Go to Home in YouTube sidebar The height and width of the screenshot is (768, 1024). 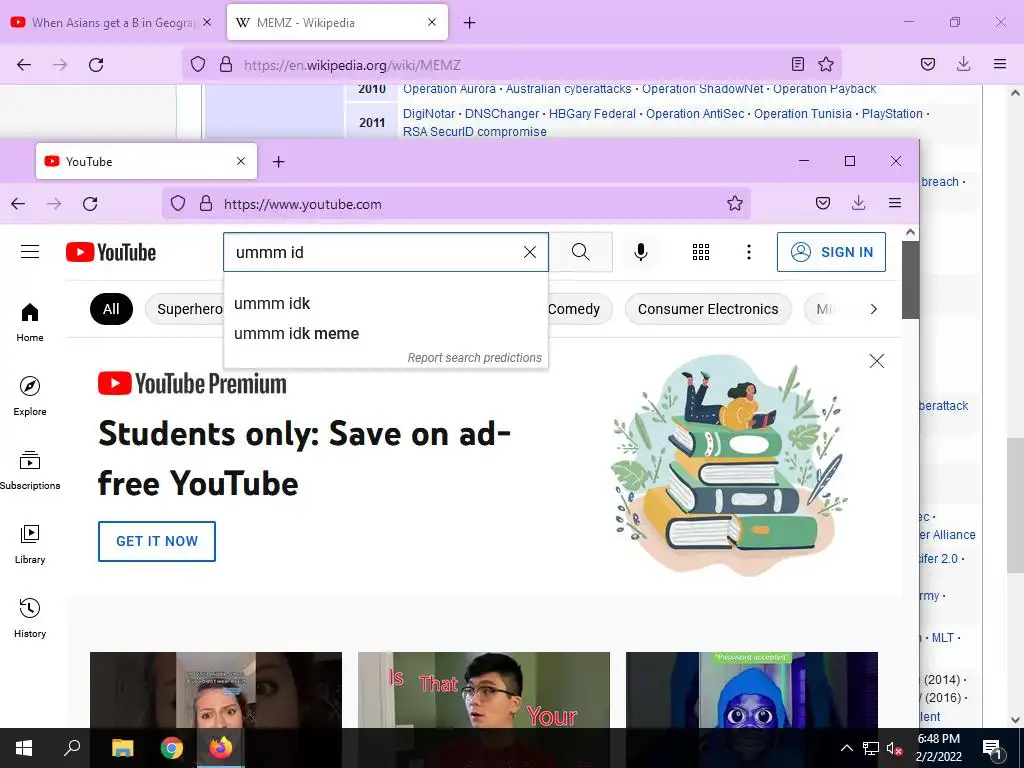click(30, 323)
